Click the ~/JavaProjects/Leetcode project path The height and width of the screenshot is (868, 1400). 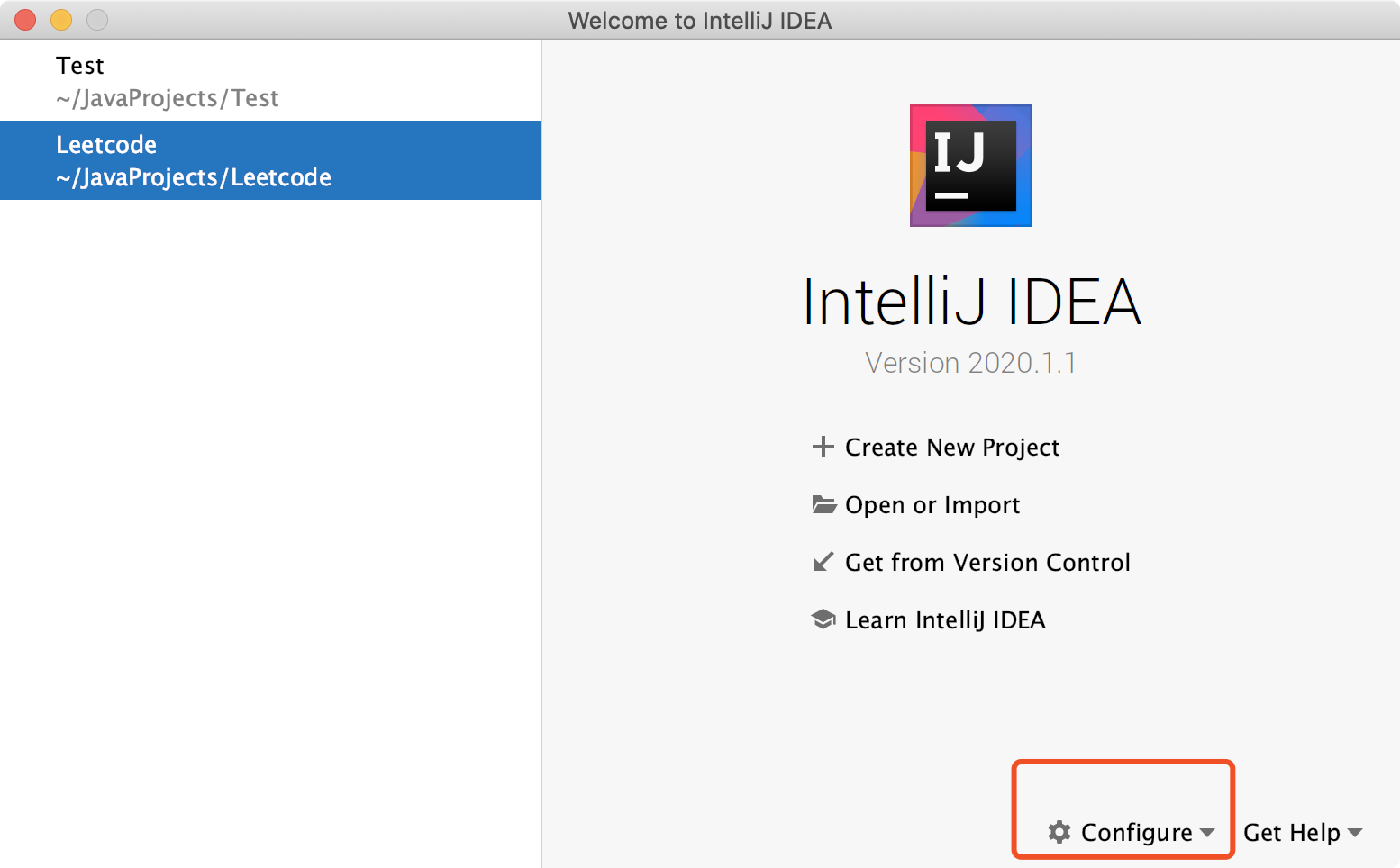(193, 177)
